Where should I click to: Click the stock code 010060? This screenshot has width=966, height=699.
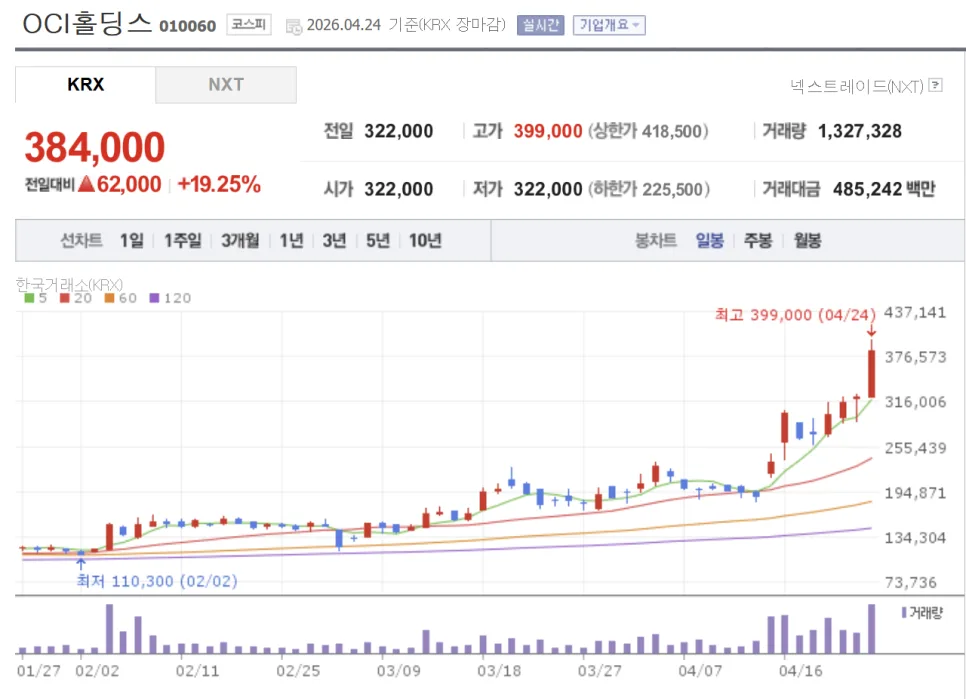click(187, 26)
